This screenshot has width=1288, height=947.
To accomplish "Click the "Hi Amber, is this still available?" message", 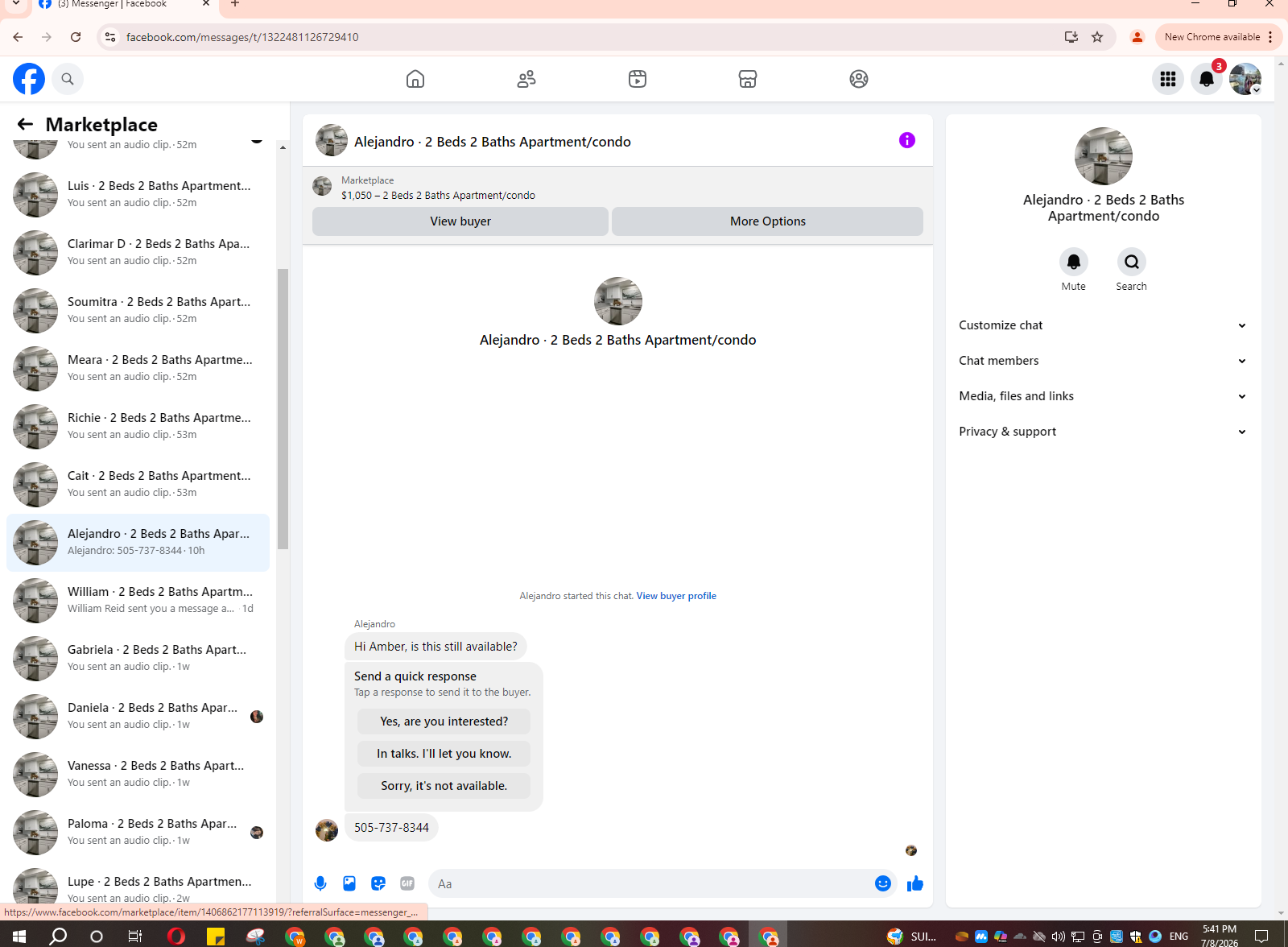I will (x=436, y=647).
